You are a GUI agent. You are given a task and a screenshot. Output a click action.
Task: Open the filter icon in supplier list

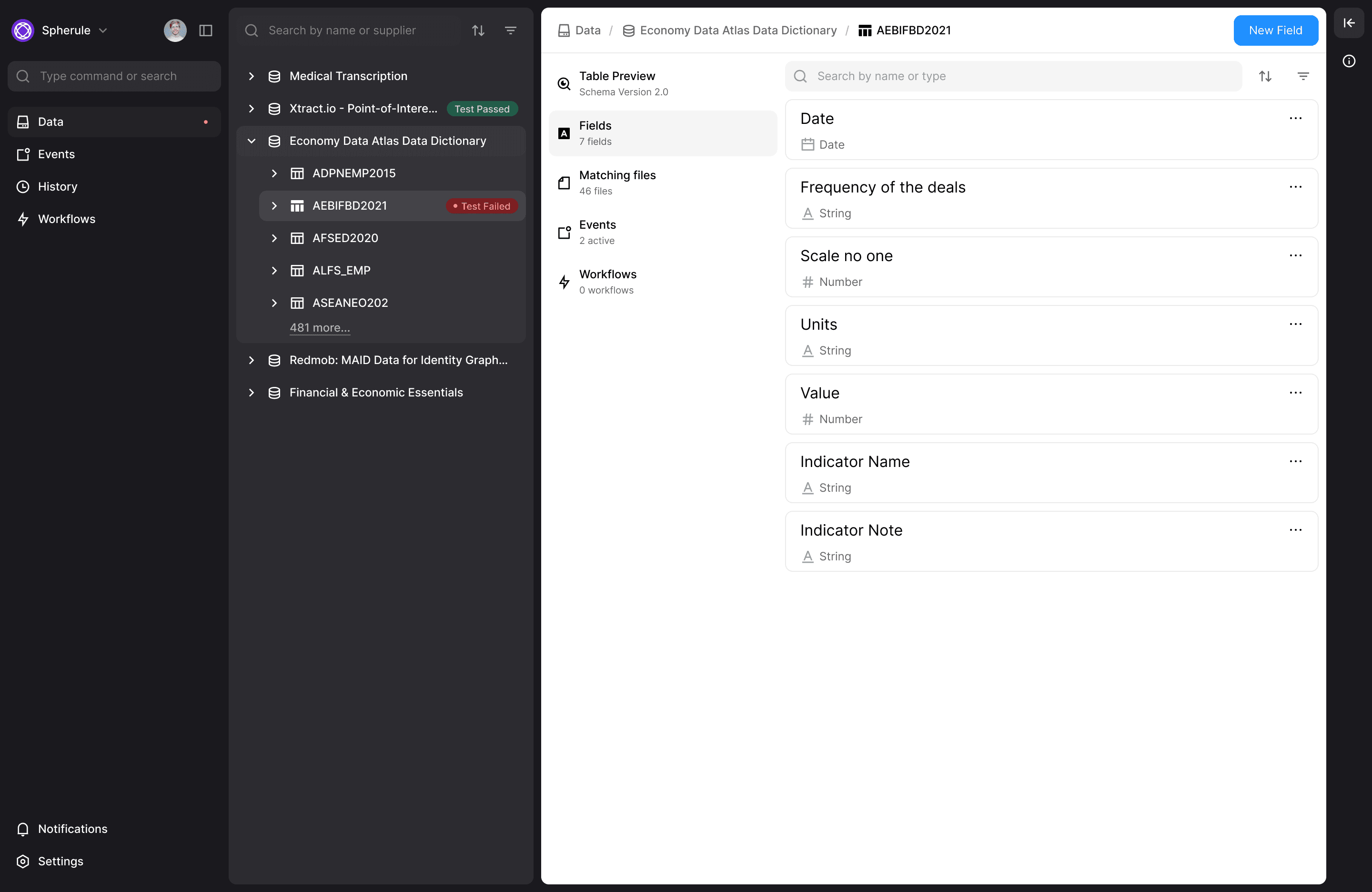510,30
